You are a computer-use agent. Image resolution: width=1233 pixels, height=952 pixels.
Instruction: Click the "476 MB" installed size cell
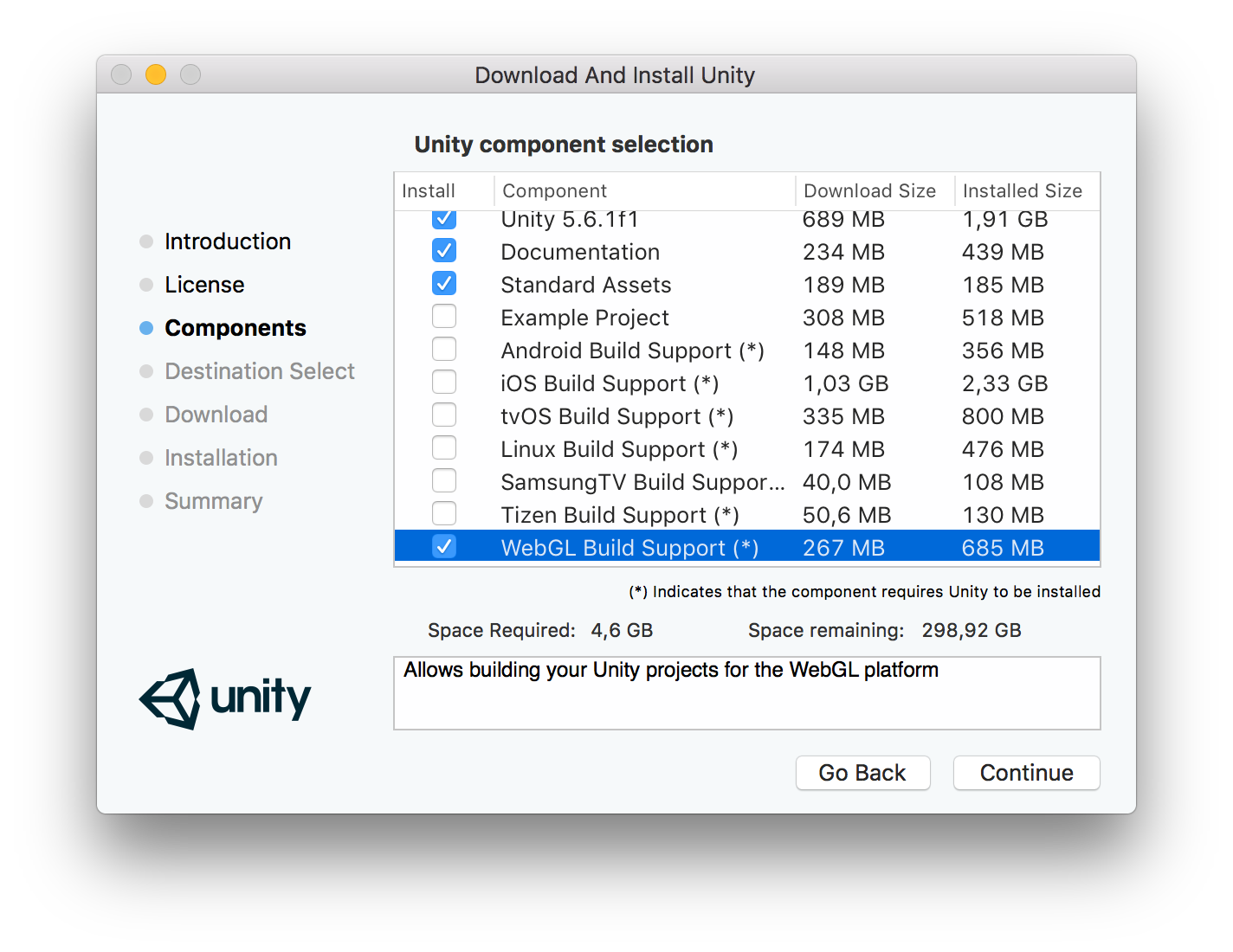pyautogui.click(x=1003, y=449)
